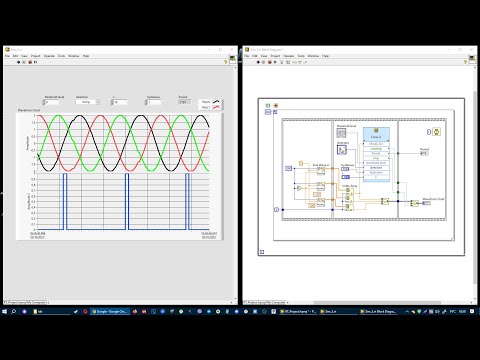Click Run Continuously in front panel toolbar
Image resolution: width=480 pixels, height=360 pixels.
click(x=24, y=62)
